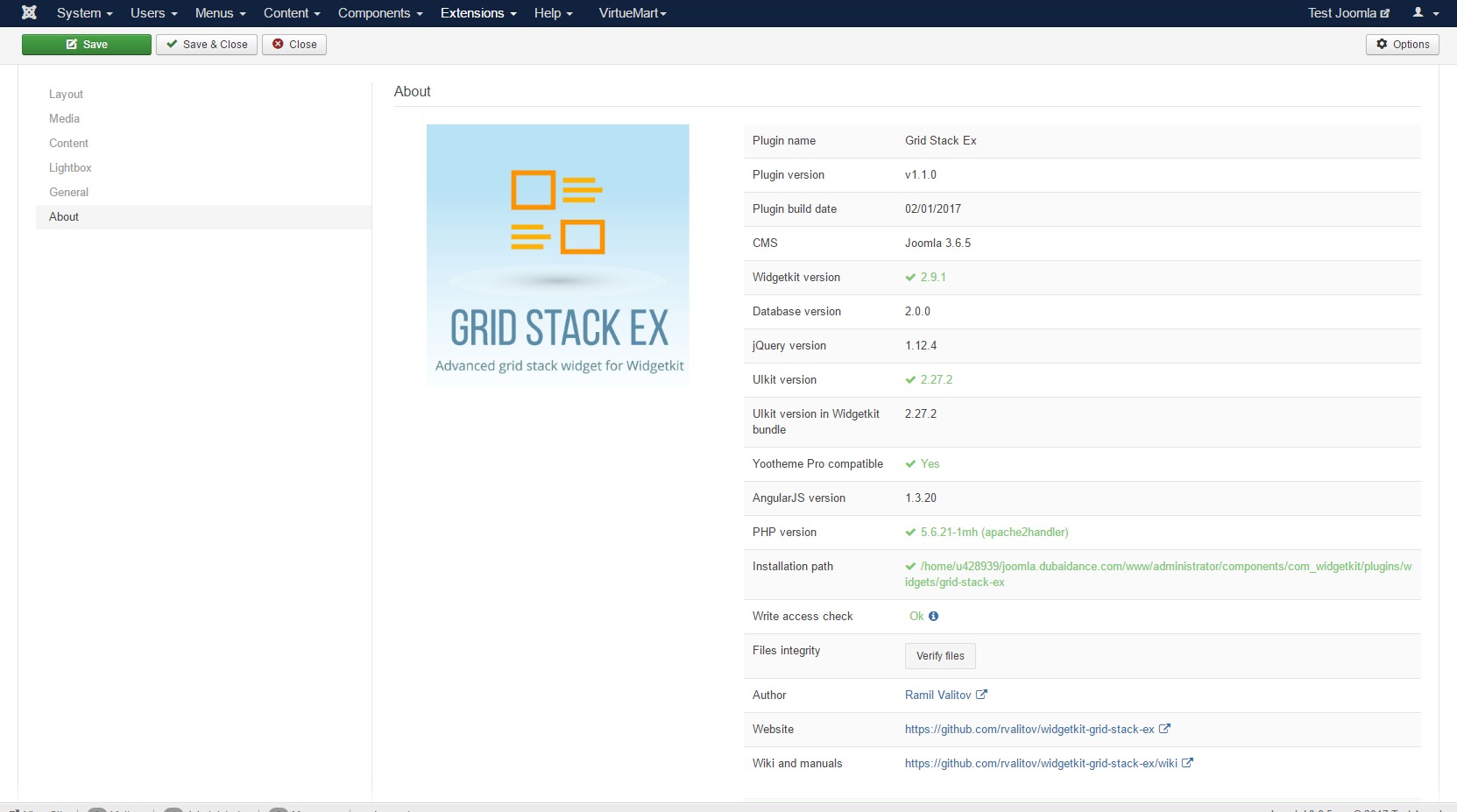The width and height of the screenshot is (1457, 812).
Task: Open the Options button
Action: tap(1403, 45)
